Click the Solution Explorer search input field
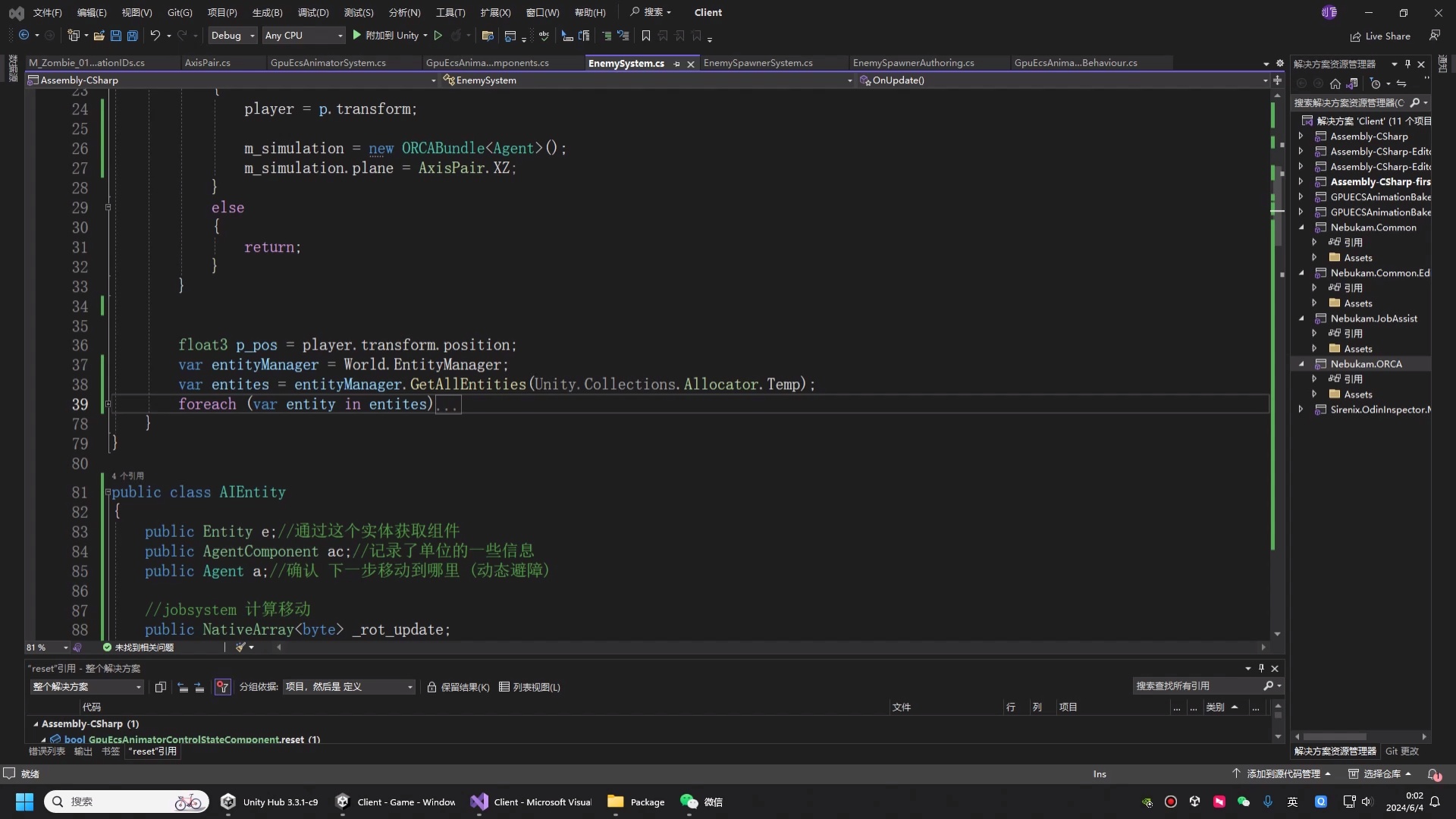The width and height of the screenshot is (1456, 819). (x=1350, y=102)
